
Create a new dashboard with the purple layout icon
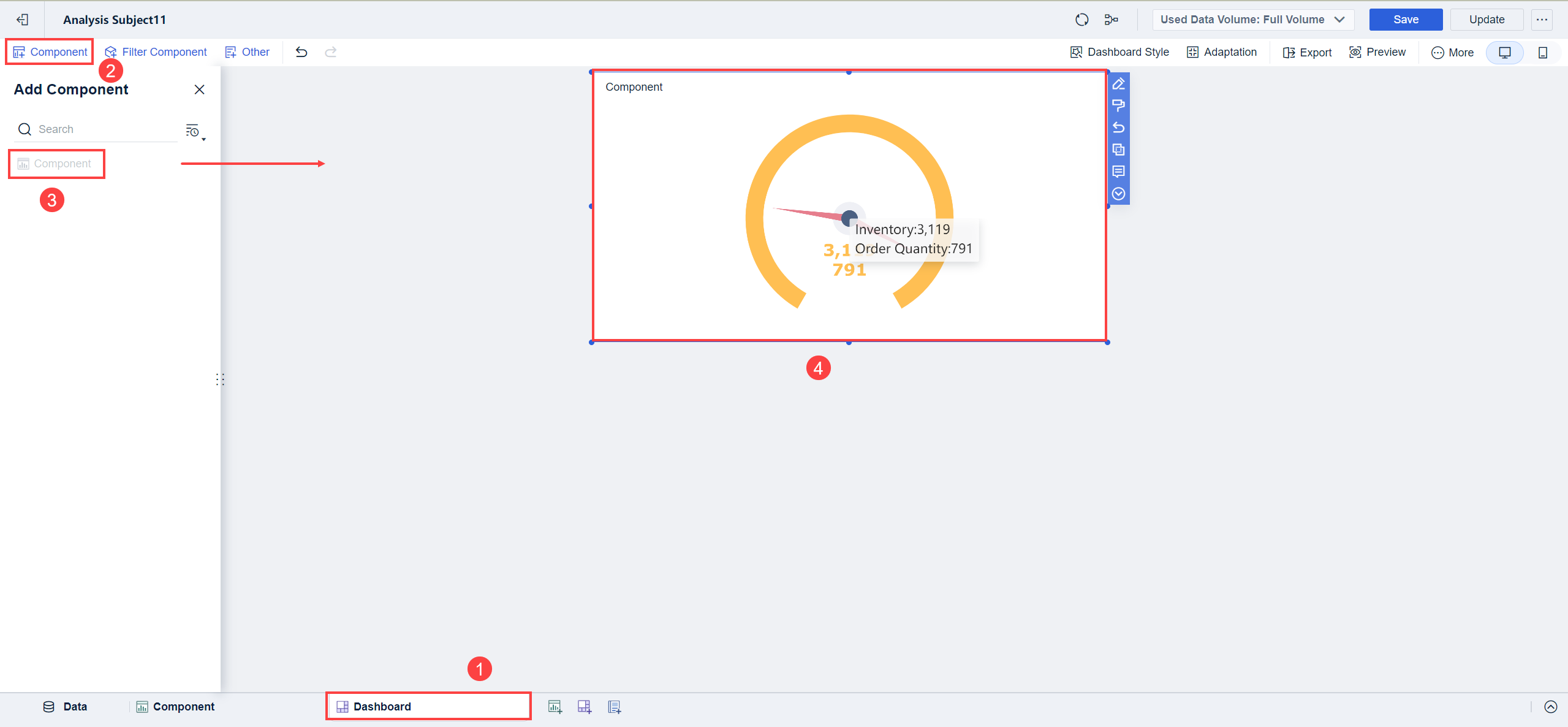pyautogui.click(x=584, y=706)
